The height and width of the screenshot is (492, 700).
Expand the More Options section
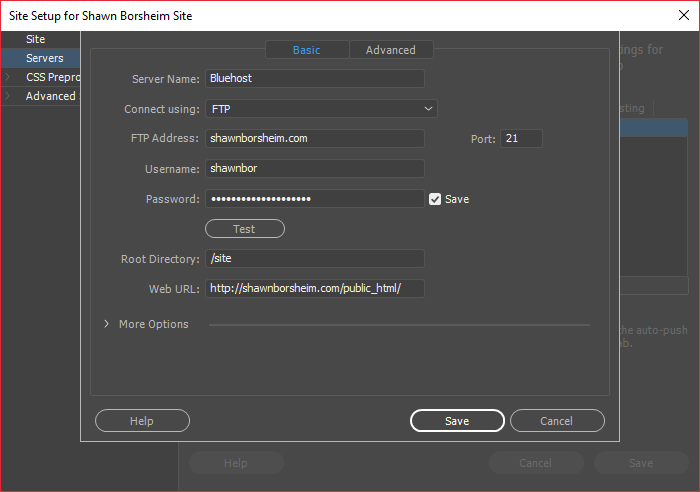point(106,324)
